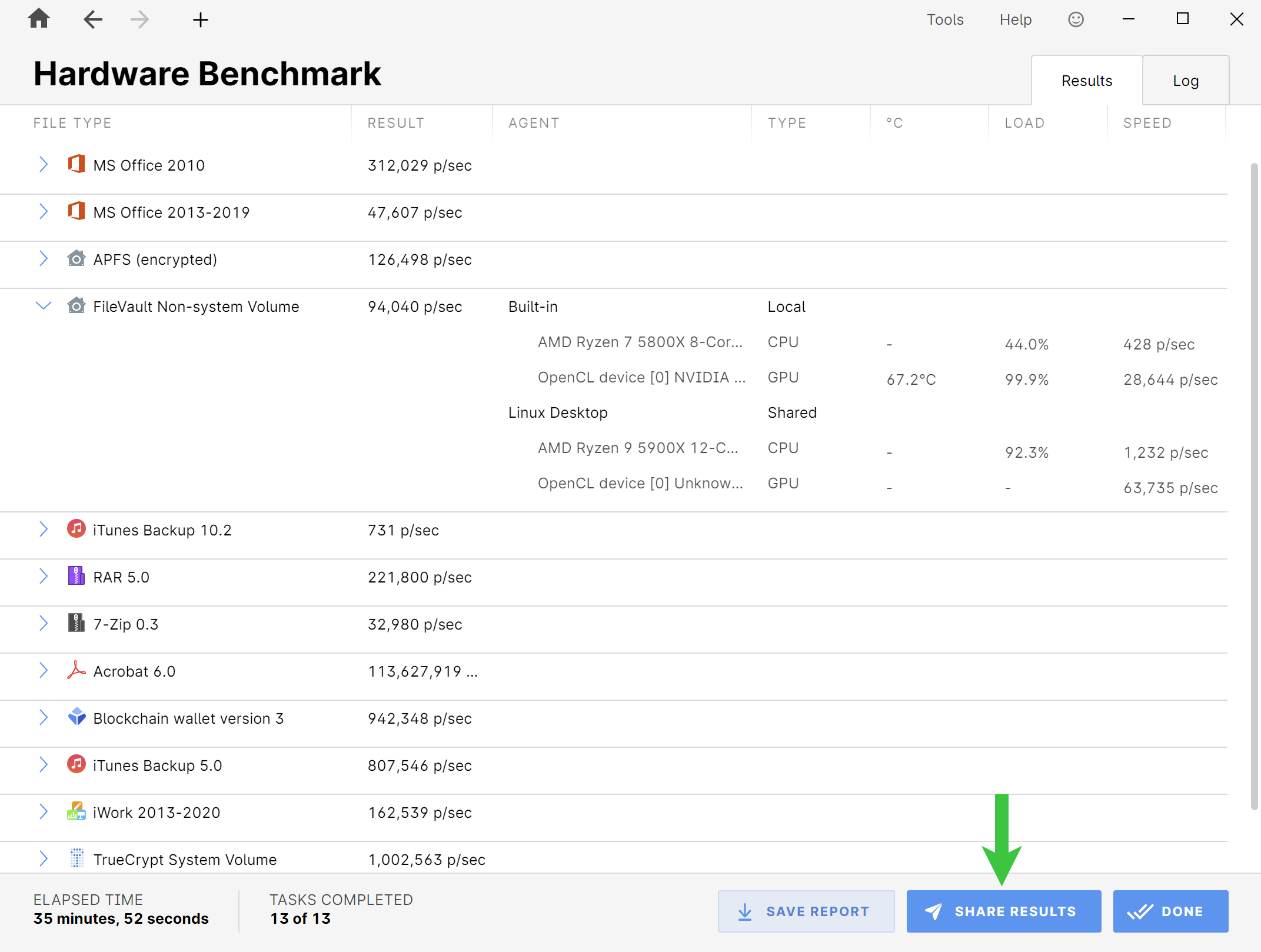Image resolution: width=1261 pixels, height=952 pixels.
Task: Select the OpenCL device NVIDIA agent row
Action: click(641, 377)
